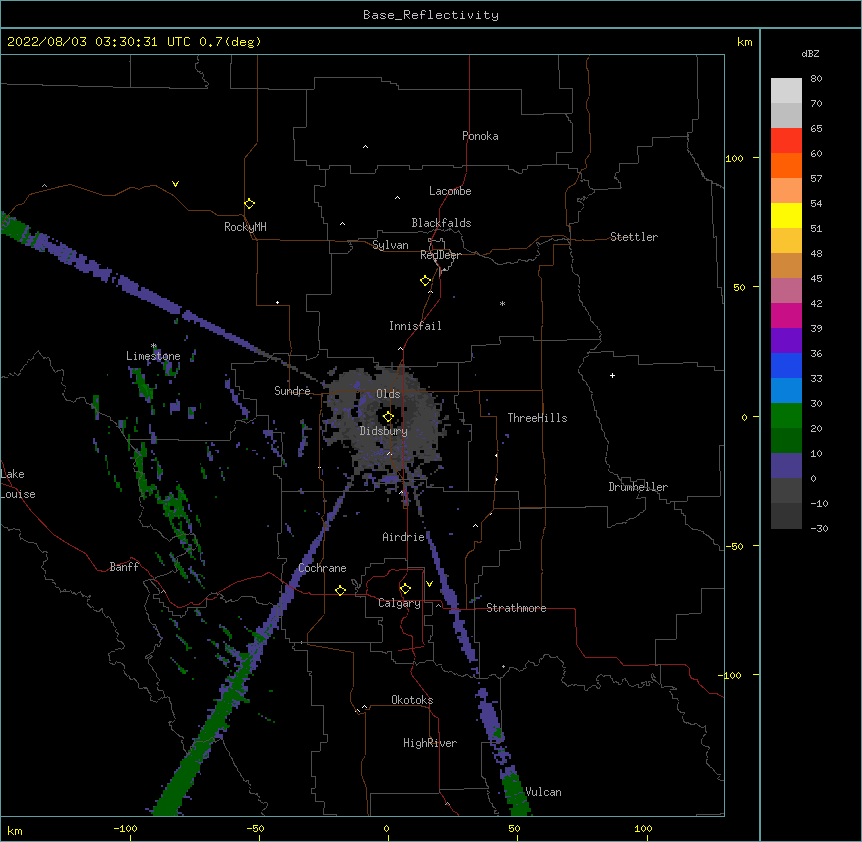Click the Drumheller label
Viewport: 862px width, 842px height.
click(x=638, y=487)
